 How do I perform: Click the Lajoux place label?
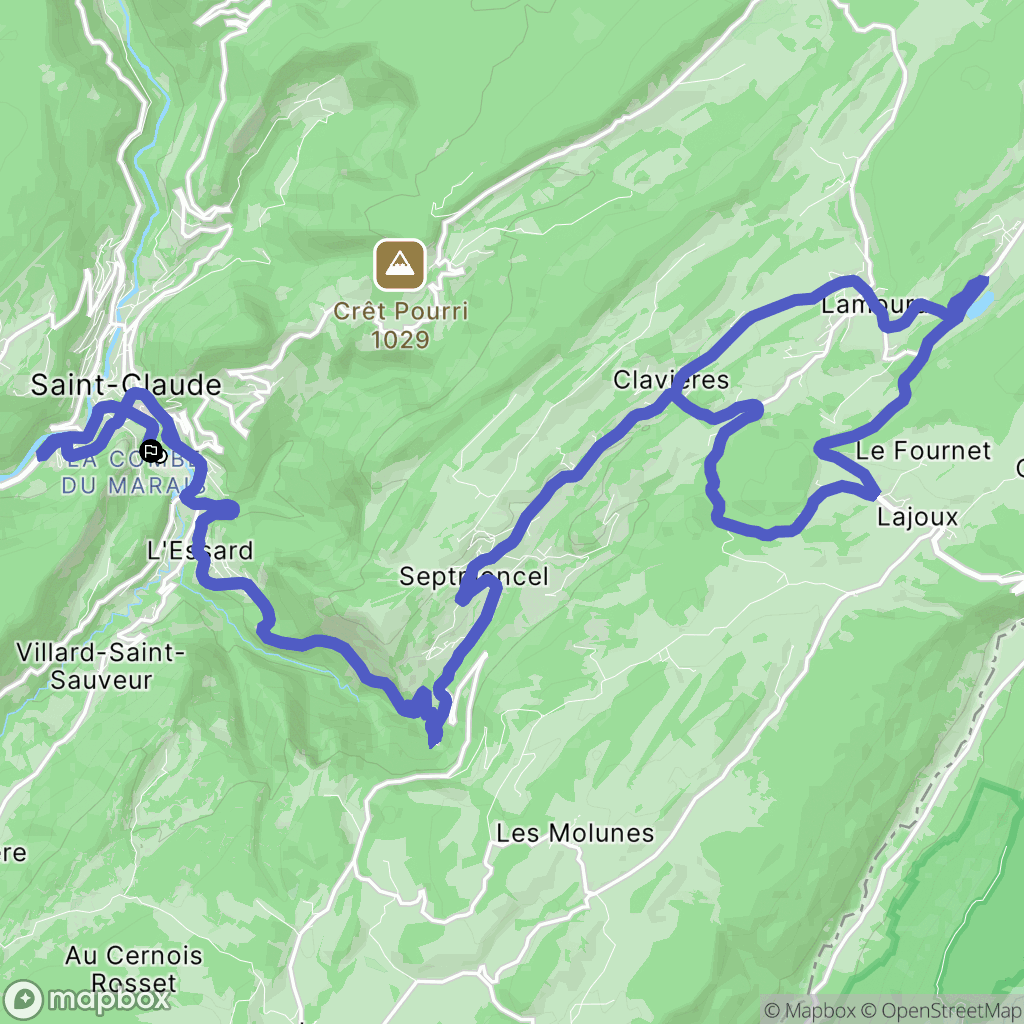[x=917, y=517]
